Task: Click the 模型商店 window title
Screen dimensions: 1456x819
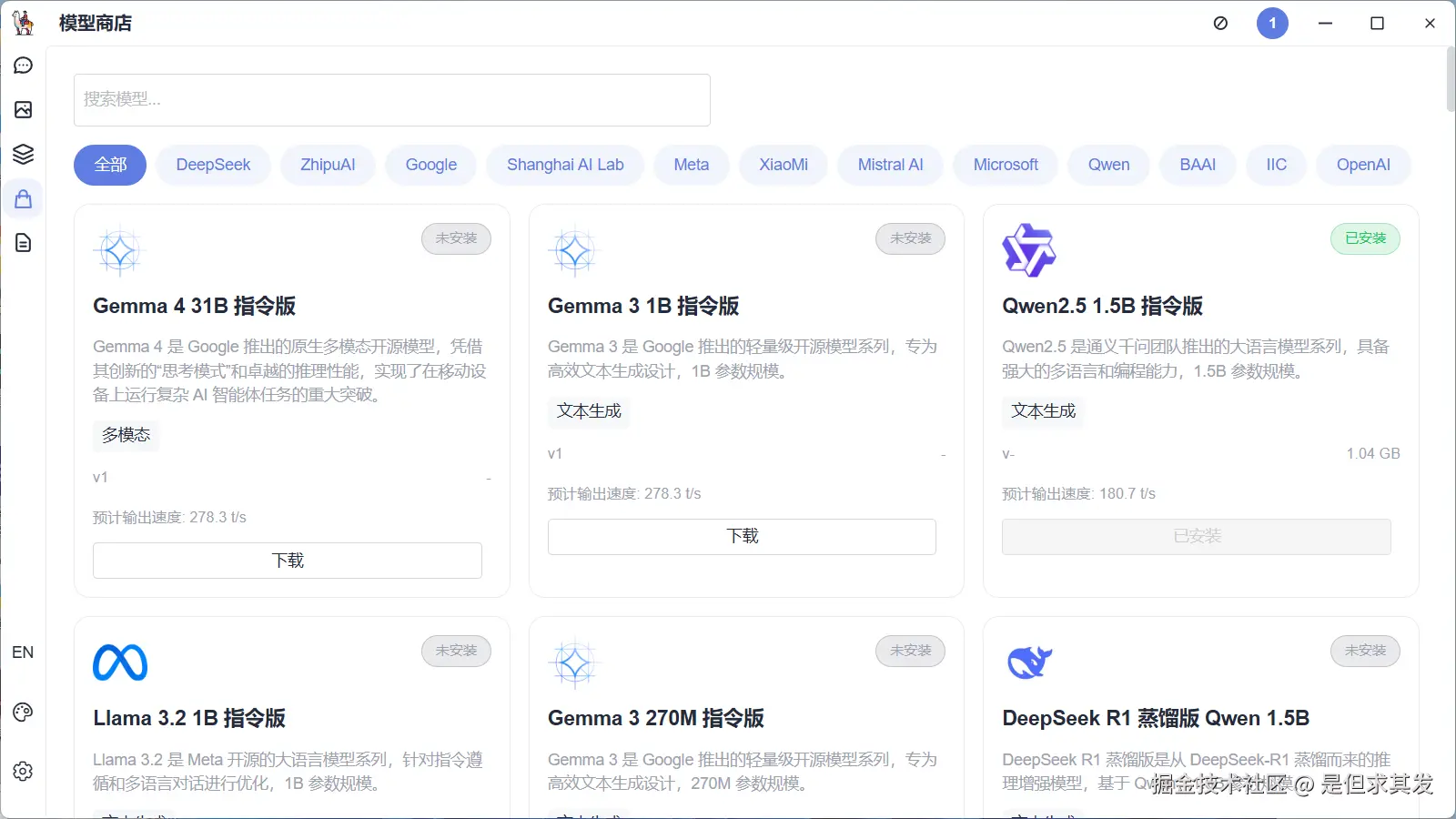Action: [96, 23]
